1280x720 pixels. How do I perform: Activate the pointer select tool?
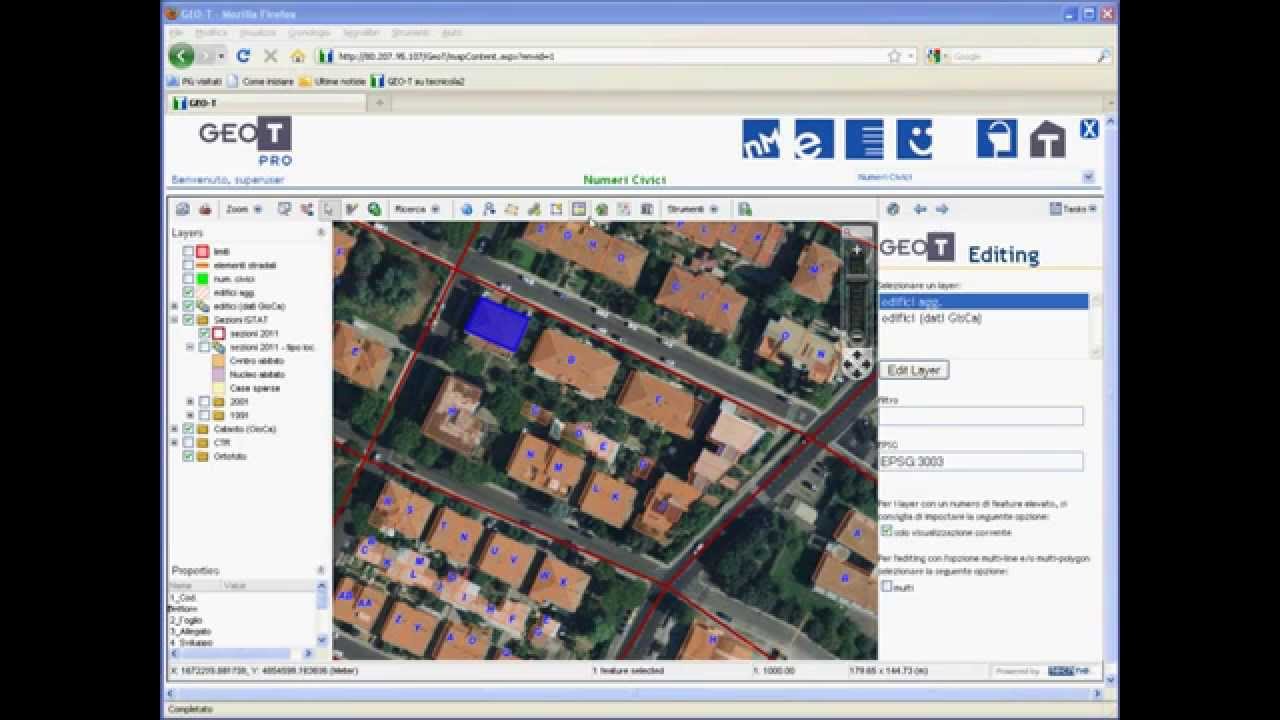point(328,209)
